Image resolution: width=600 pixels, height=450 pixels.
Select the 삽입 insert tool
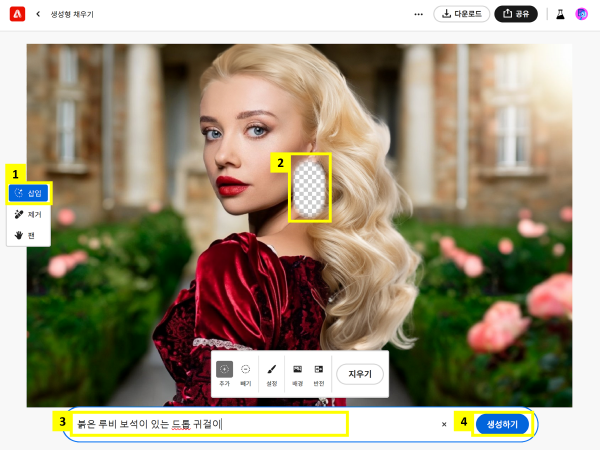[29, 193]
